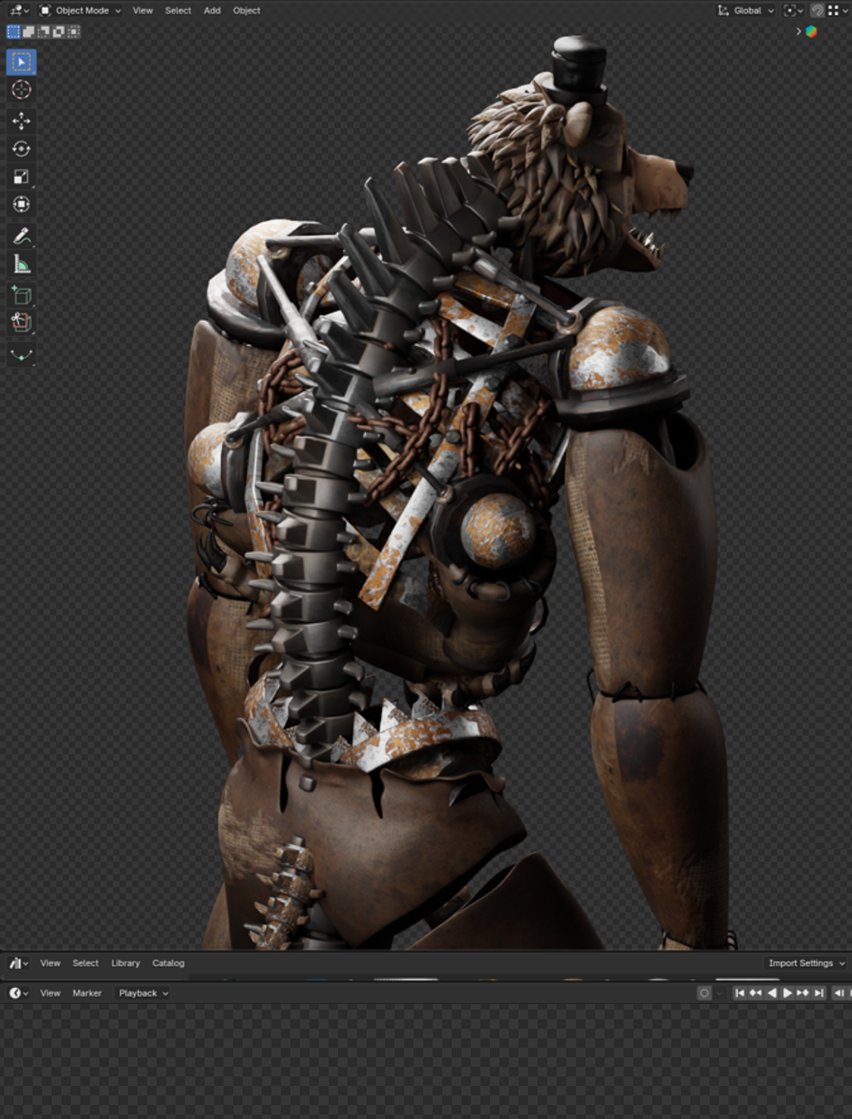Open the Select menu in 3D viewport header
The image size is (852, 1119).
(178, 11)
